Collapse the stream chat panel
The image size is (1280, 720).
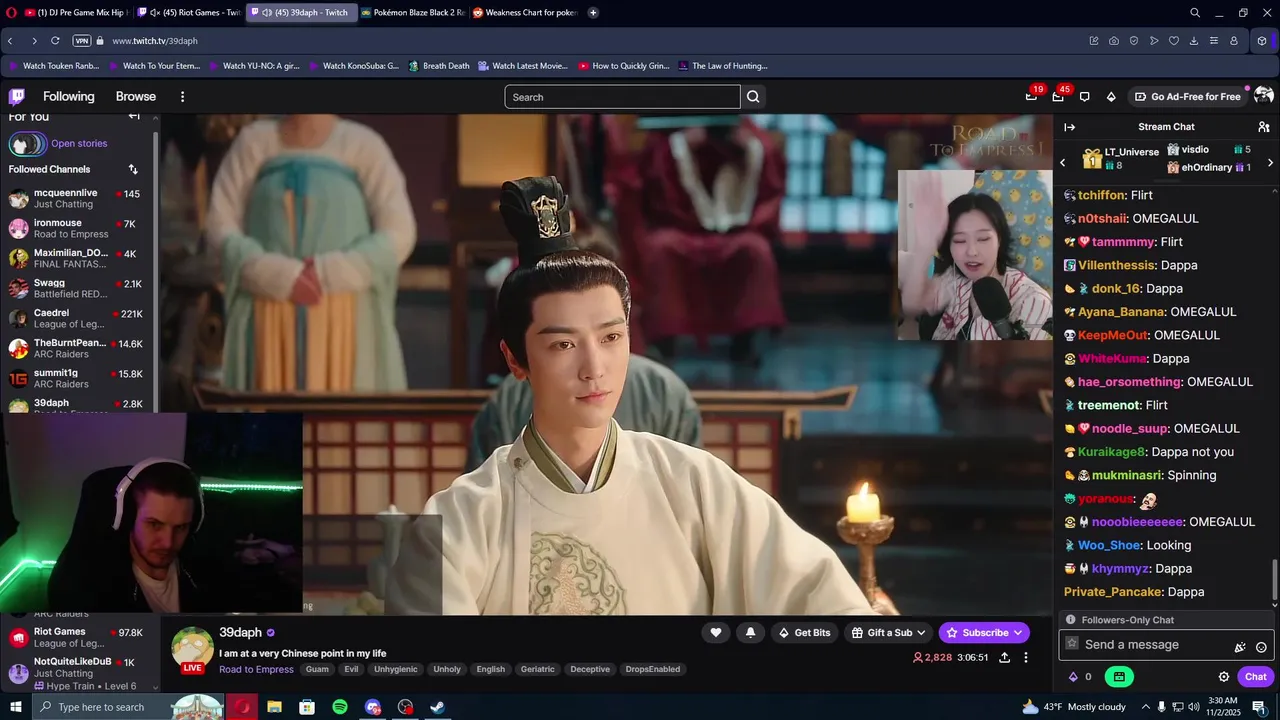coord(1069,127)
